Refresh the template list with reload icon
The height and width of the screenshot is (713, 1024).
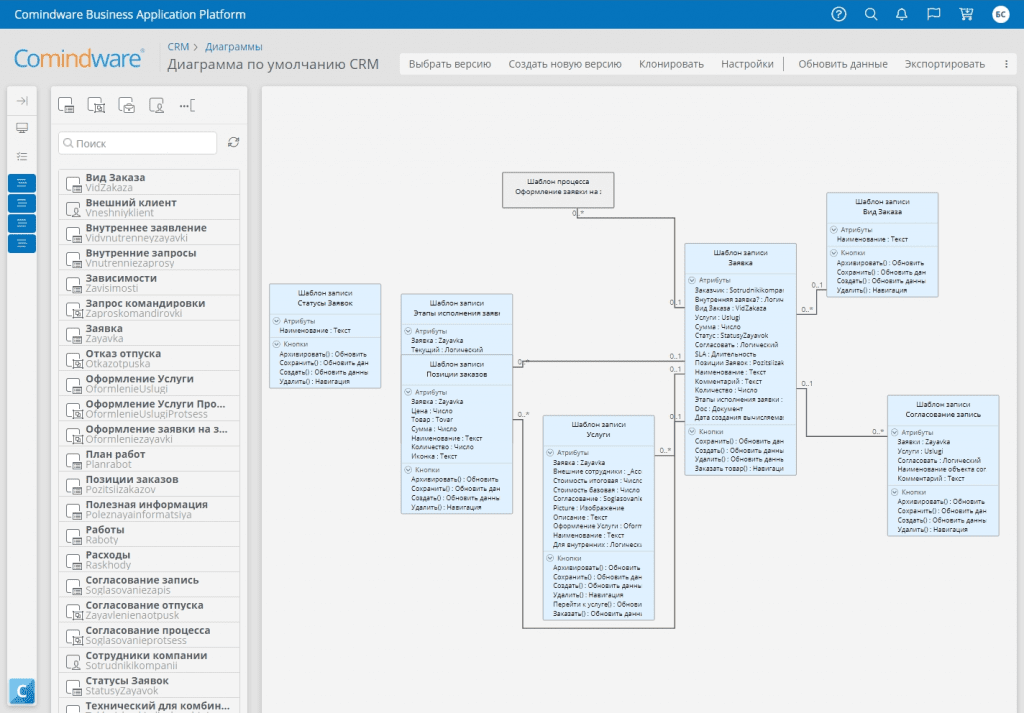pos(234,143)
